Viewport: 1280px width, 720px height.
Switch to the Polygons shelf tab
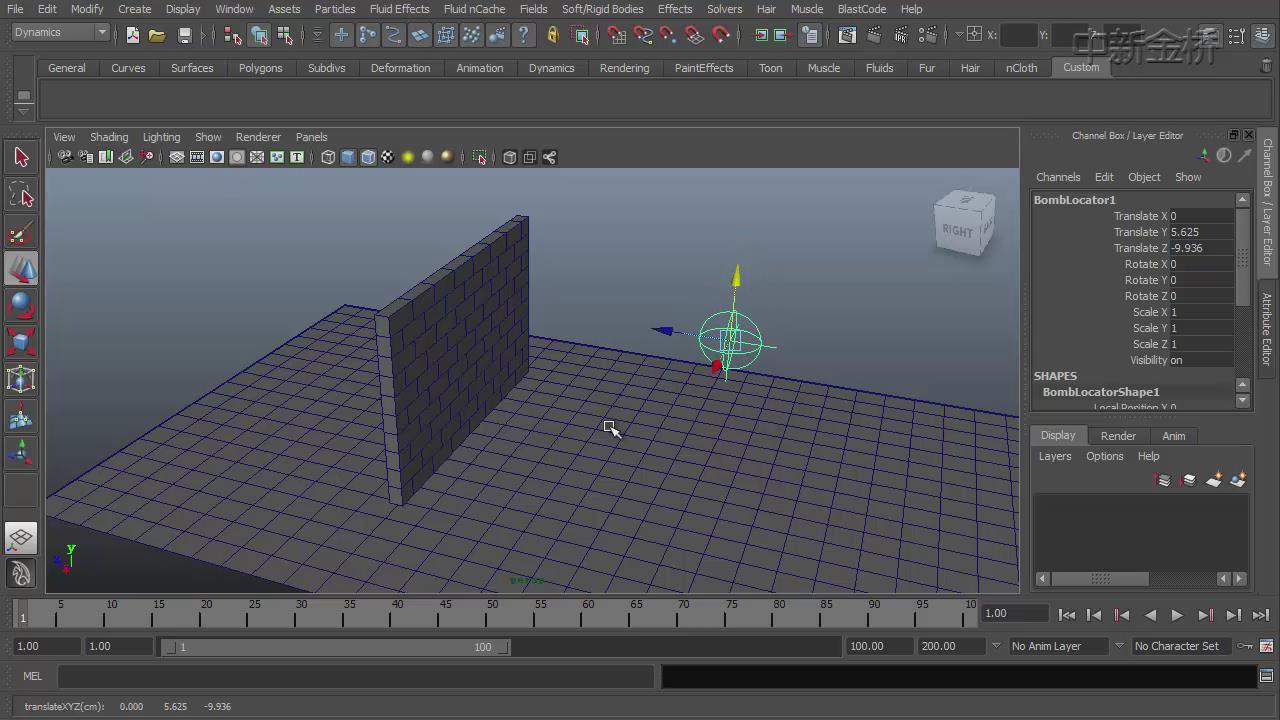tap(260, 68)
